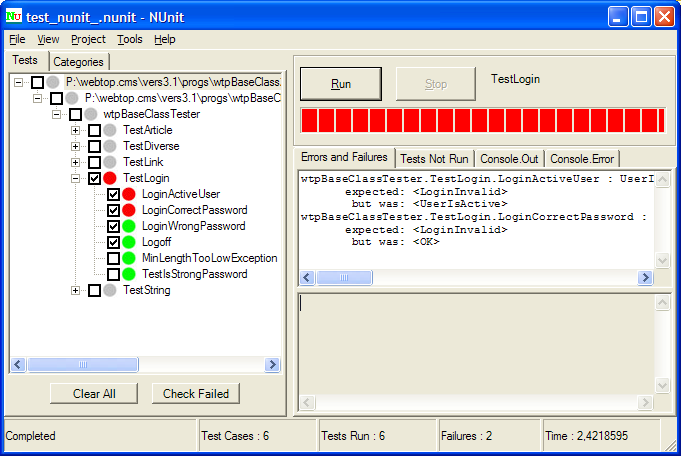
Task: Click the red status circle beside LoginCorrectPassword
Action: coord(129,210)
